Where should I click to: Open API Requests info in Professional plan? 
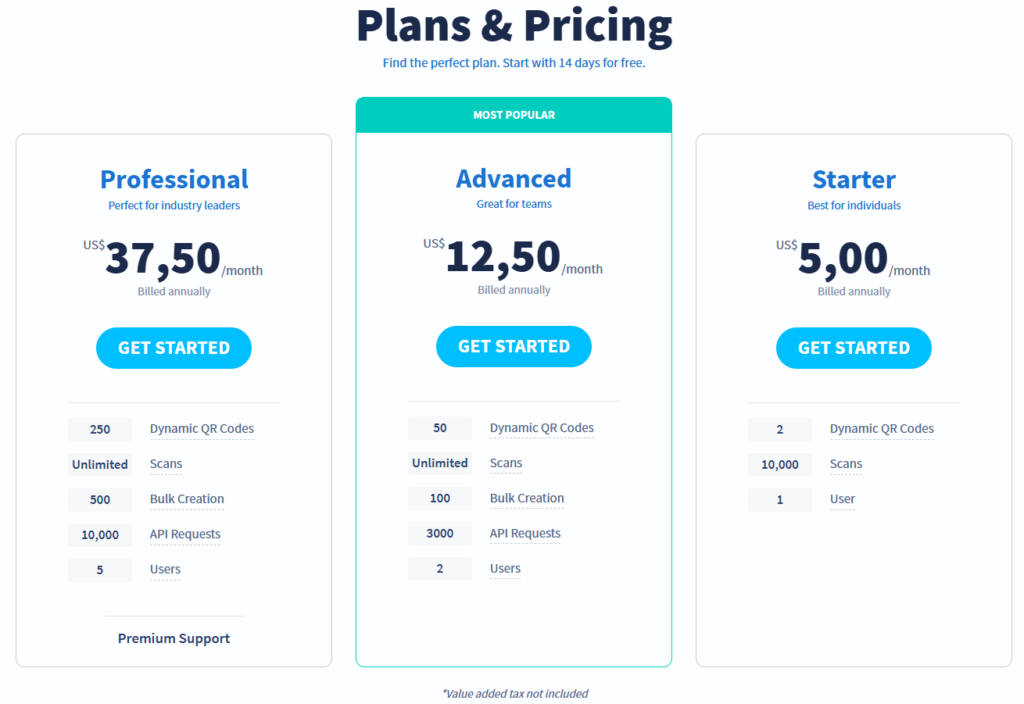[185, 534]
